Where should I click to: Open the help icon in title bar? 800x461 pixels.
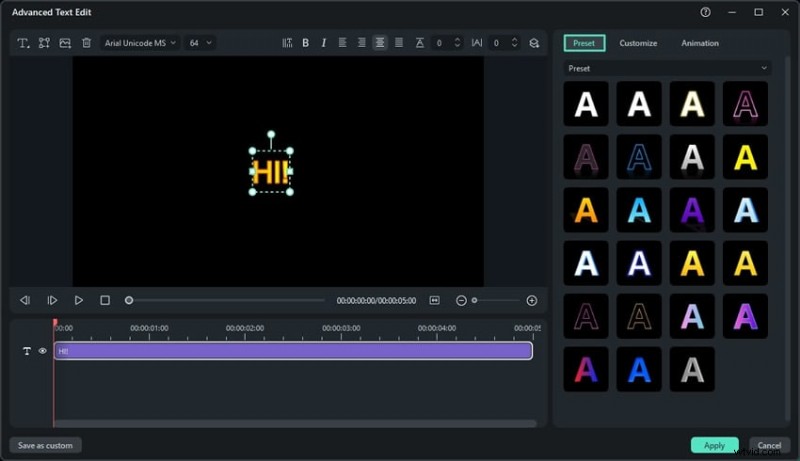[x=706, y=12]
